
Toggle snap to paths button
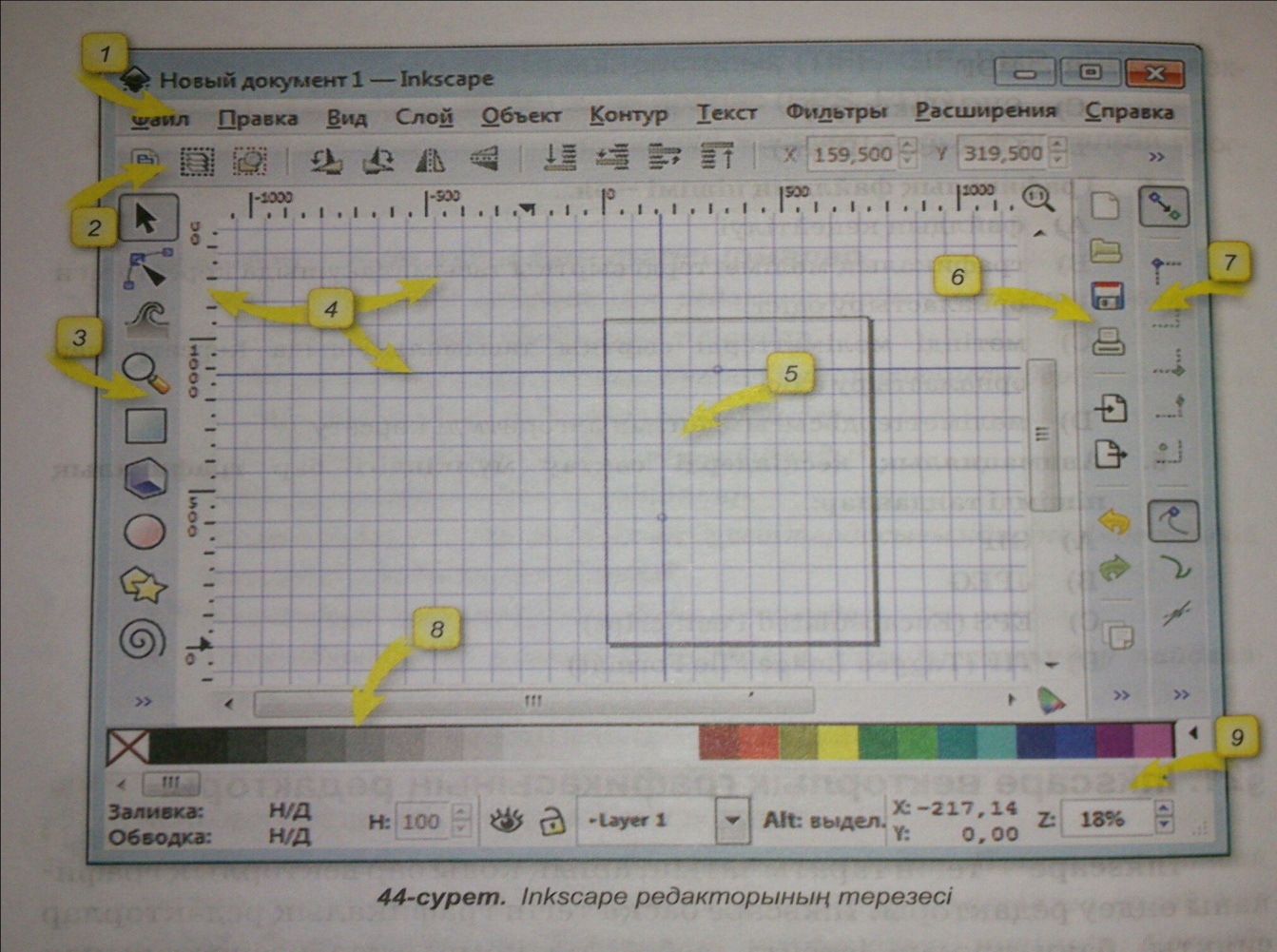(1176, 568)
